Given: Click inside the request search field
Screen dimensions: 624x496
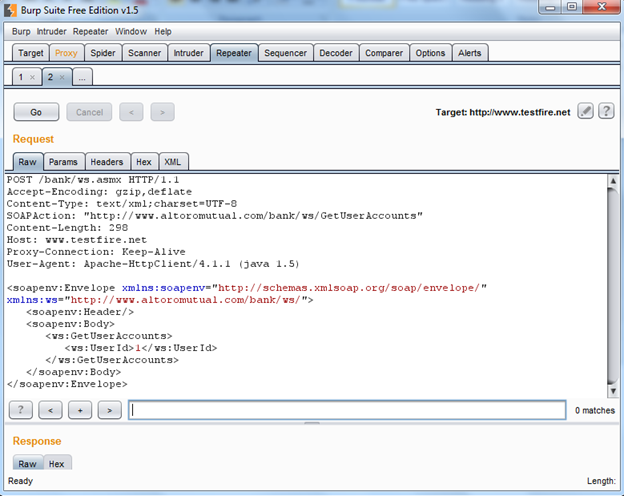Looking at the screenshot, I should coord(346,410).
